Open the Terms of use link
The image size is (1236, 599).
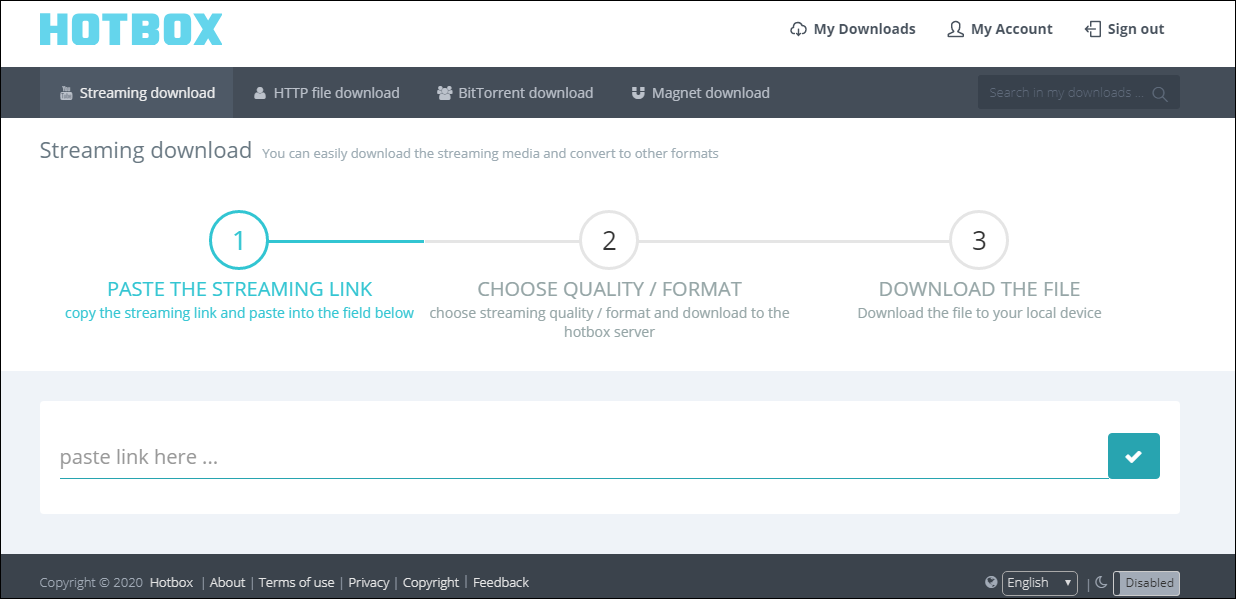click(296, 582)
